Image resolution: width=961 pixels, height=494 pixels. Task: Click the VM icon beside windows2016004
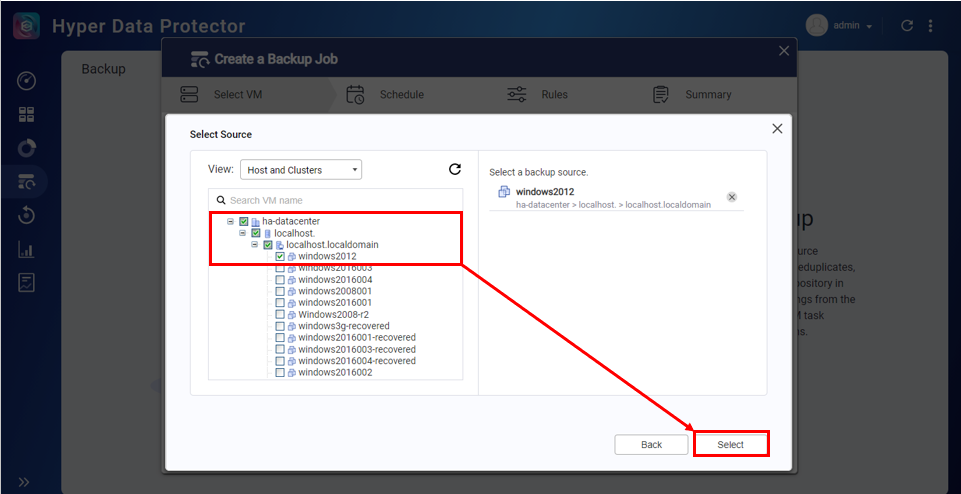(292, 279)
